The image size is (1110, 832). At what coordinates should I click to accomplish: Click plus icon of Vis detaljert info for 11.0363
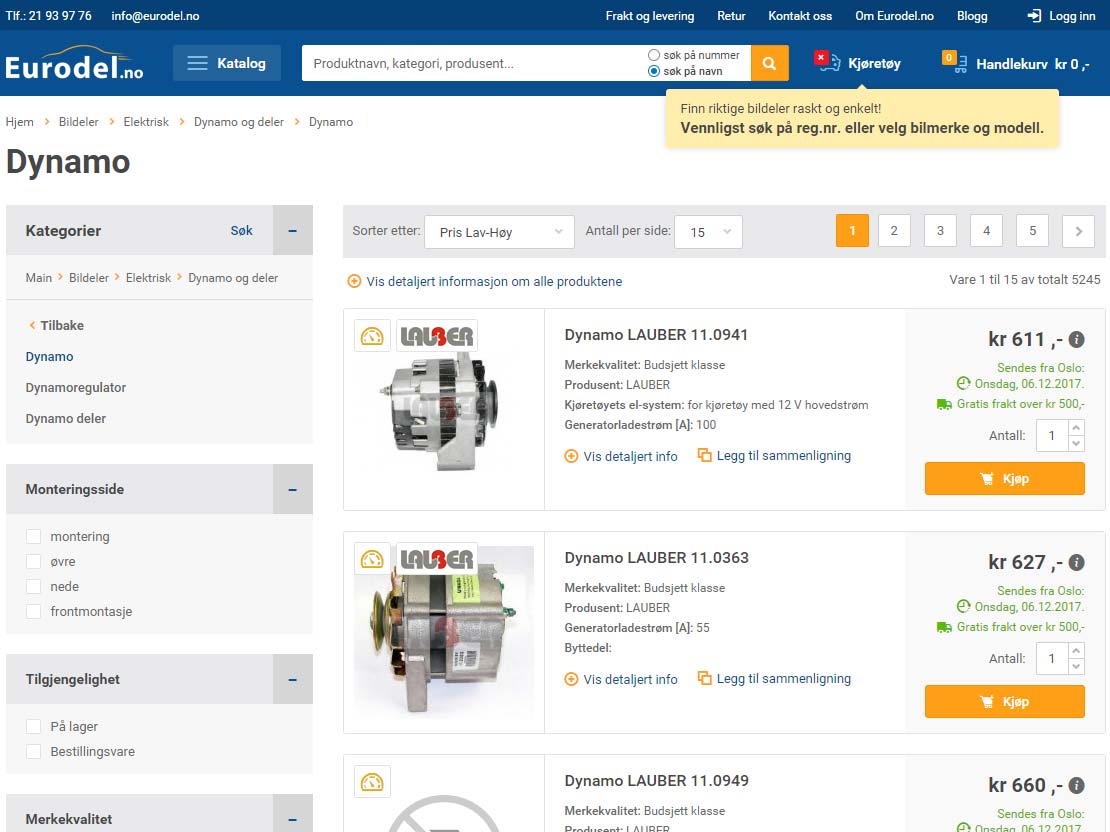571,679
